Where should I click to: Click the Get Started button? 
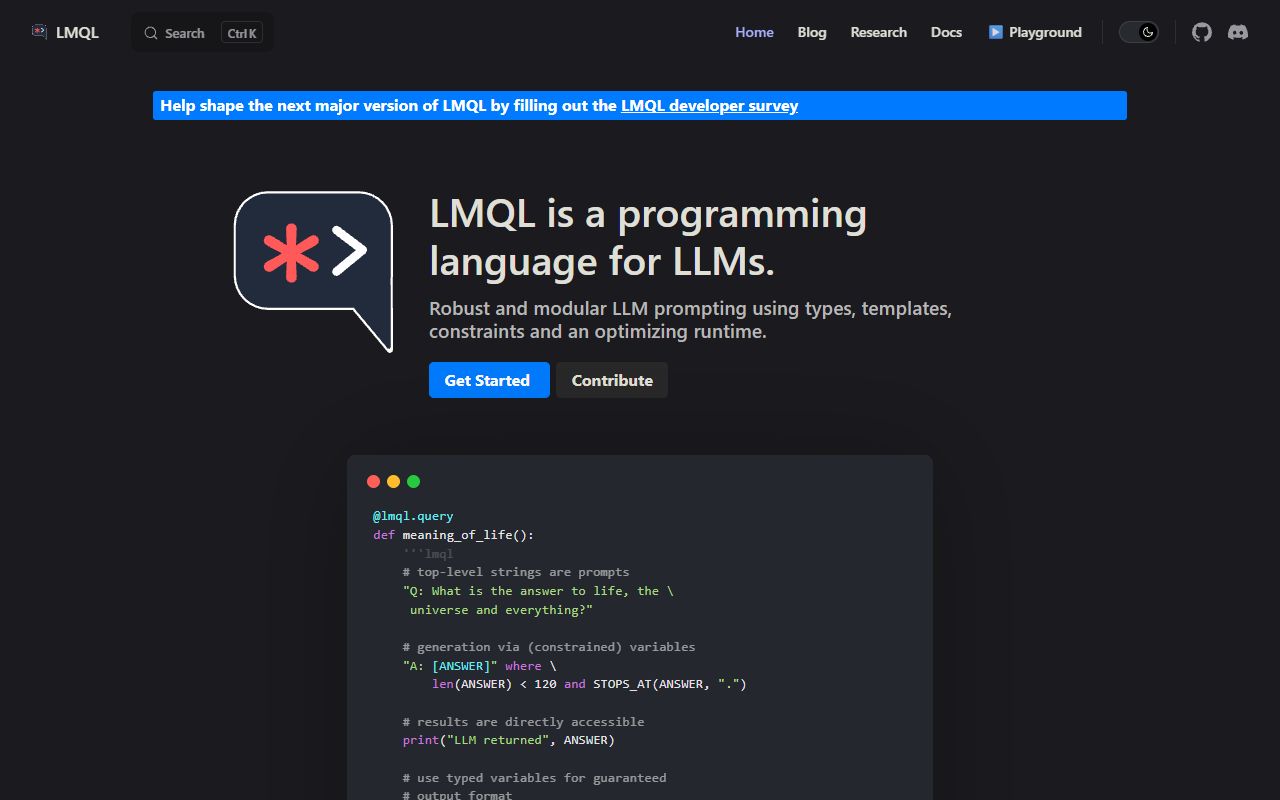pyautogui.click(x=489, y=380)
